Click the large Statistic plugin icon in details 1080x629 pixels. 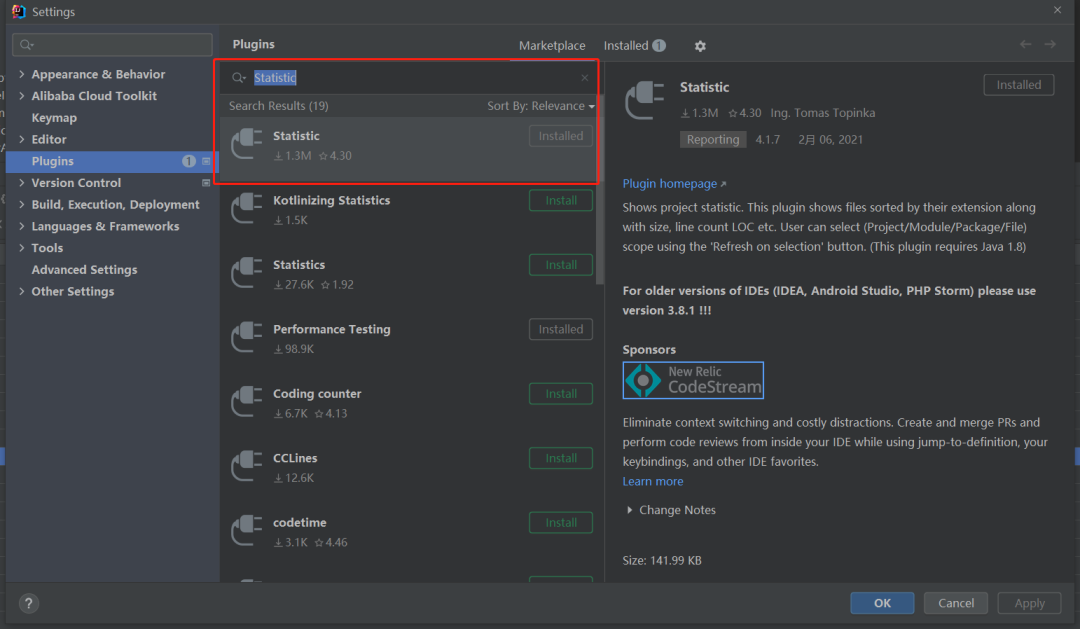645,101
